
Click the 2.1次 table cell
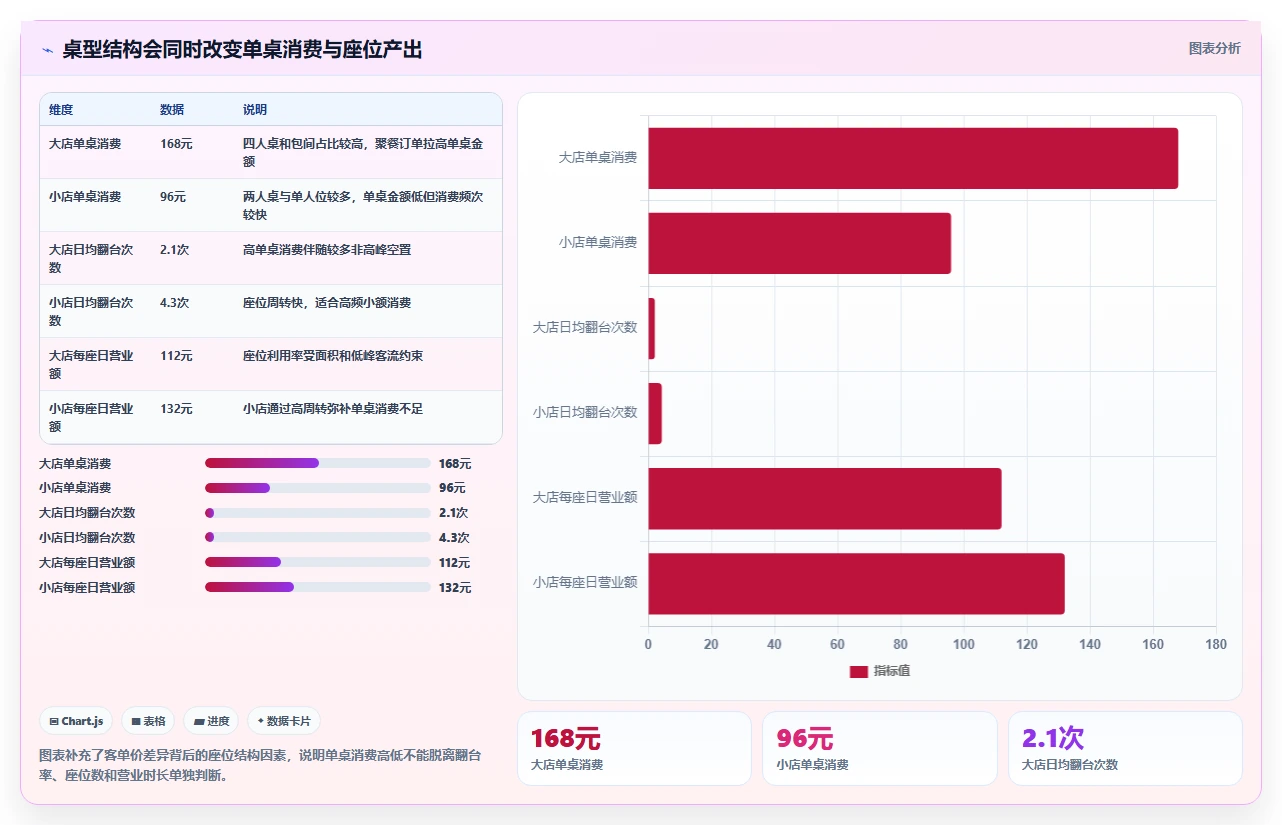(x=175, y=249)
